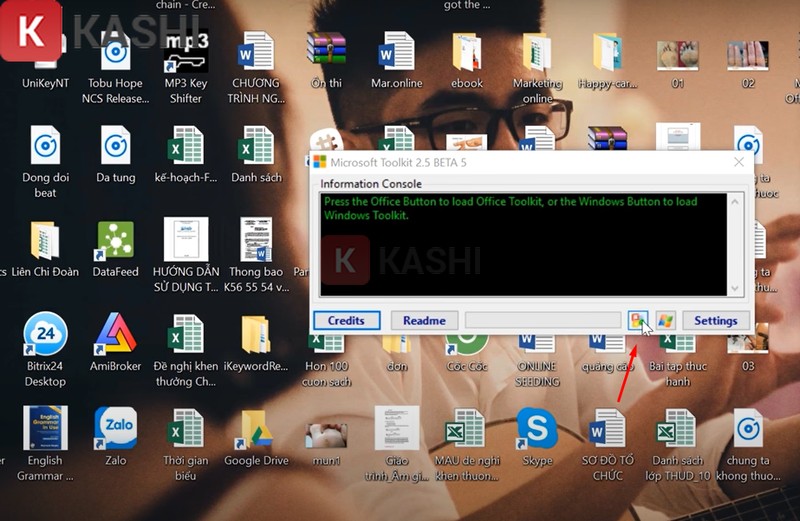
Task: Open the Readme button
Action: [x=424, y=321]
